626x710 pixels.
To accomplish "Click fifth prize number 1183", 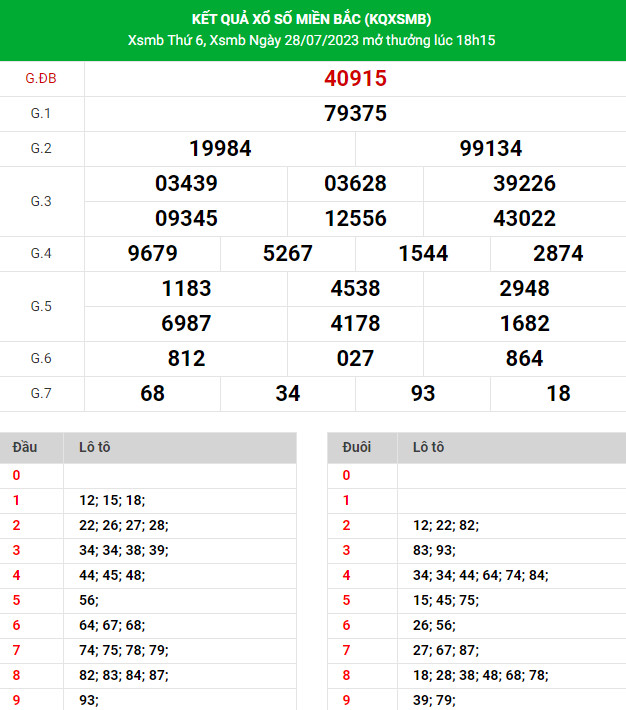I will [186, 288].
